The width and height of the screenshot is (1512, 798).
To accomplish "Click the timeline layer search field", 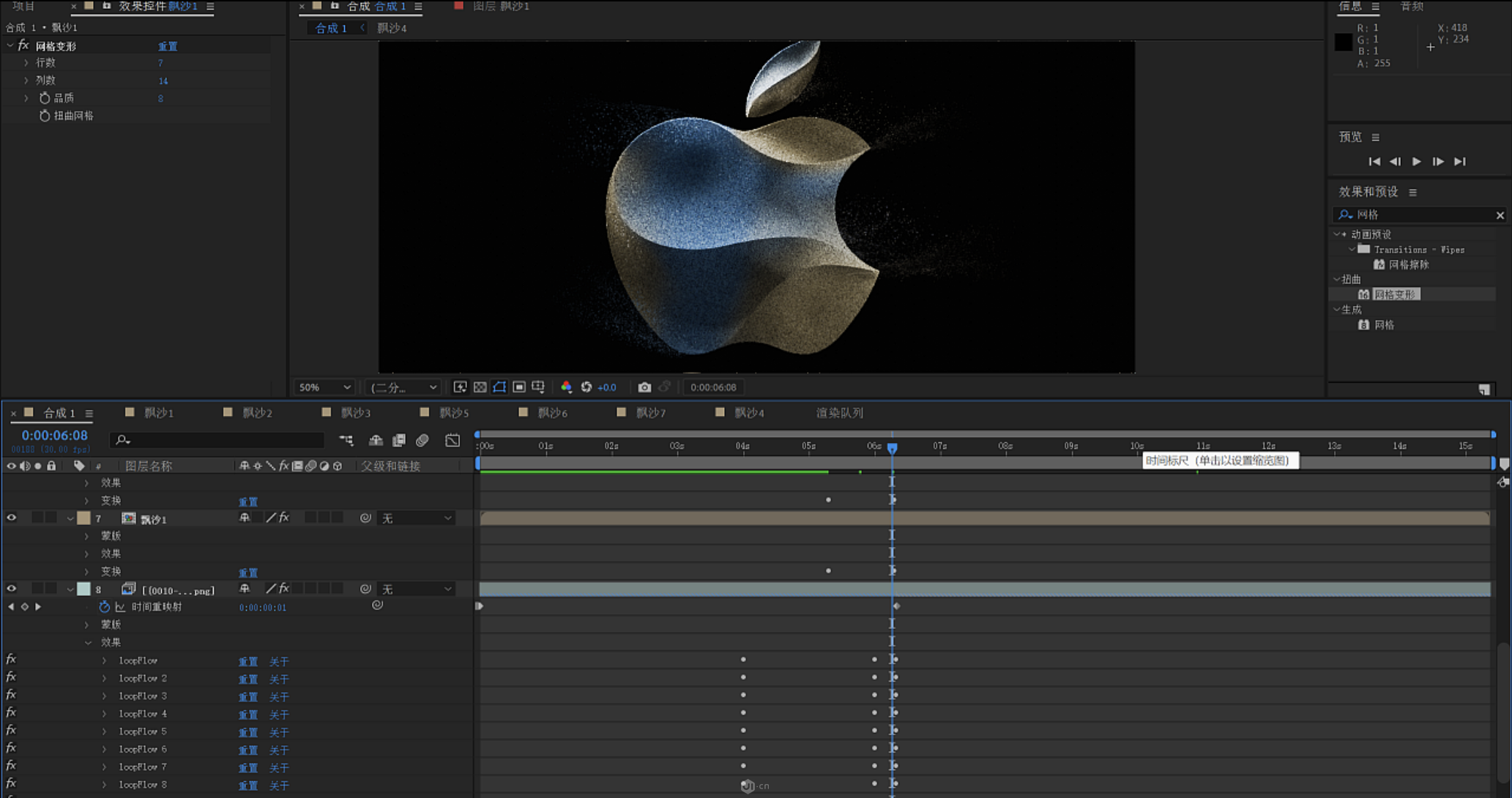I will (x=217, y=440).
